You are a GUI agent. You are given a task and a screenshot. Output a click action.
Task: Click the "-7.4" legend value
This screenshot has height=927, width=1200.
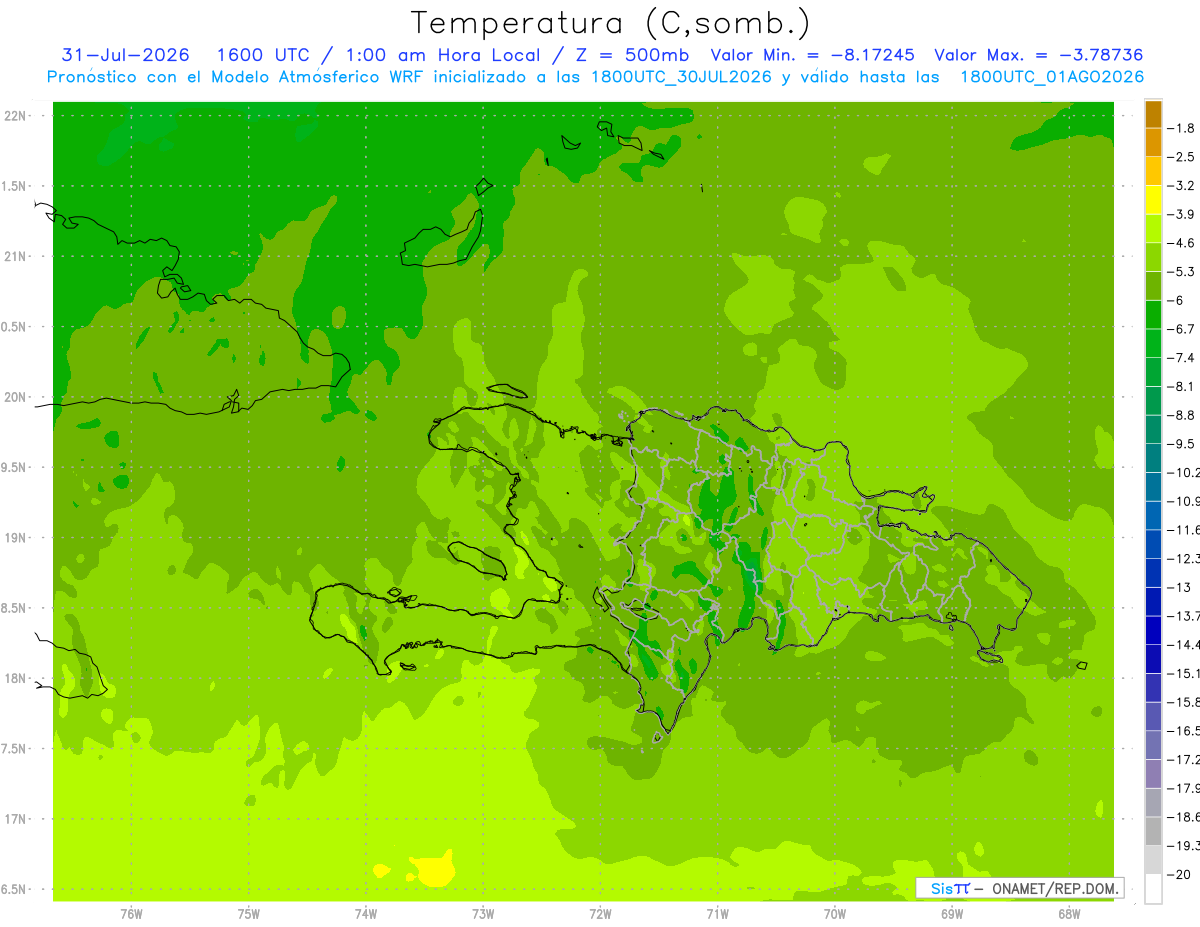point(1183,357)
